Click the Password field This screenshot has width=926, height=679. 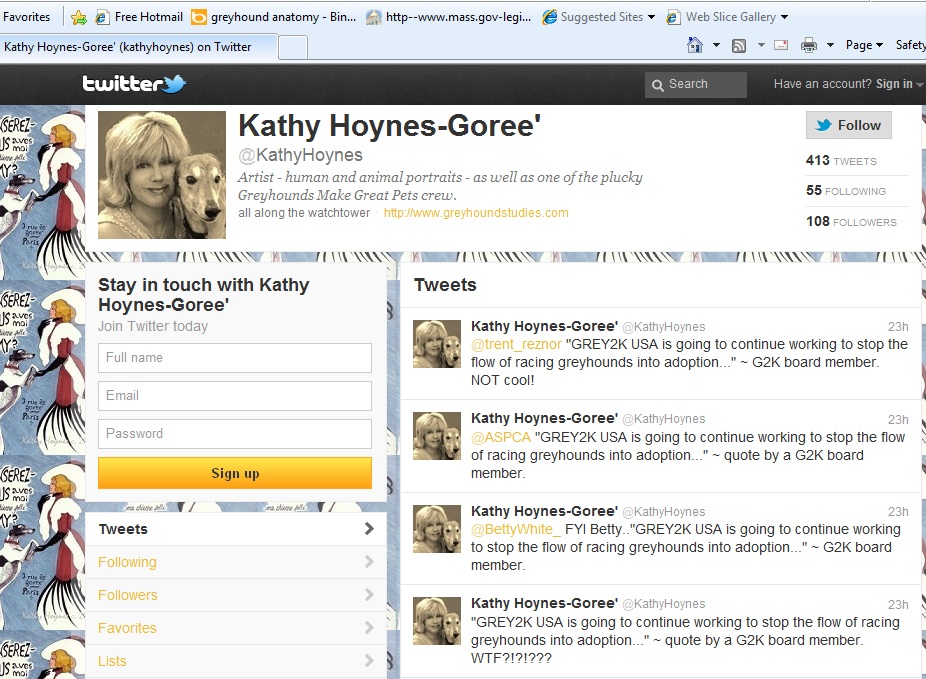235,434
